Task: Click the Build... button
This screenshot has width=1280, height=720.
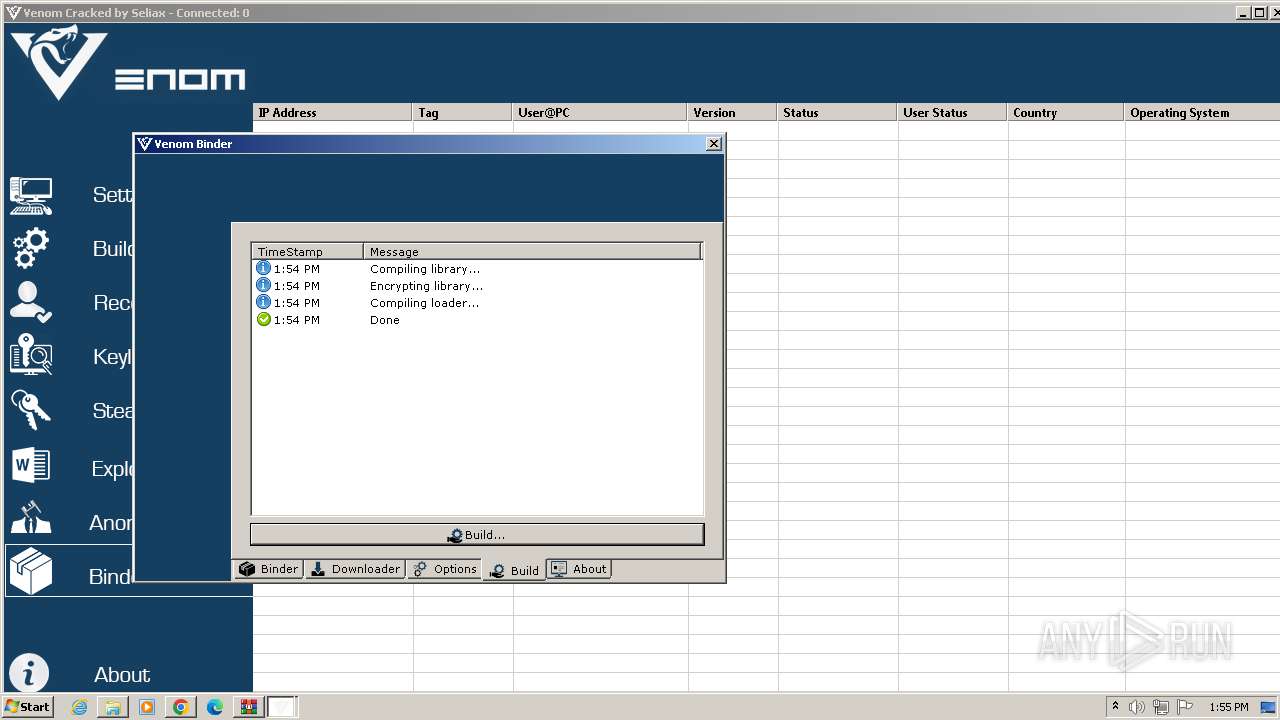Action: [477, 535]
